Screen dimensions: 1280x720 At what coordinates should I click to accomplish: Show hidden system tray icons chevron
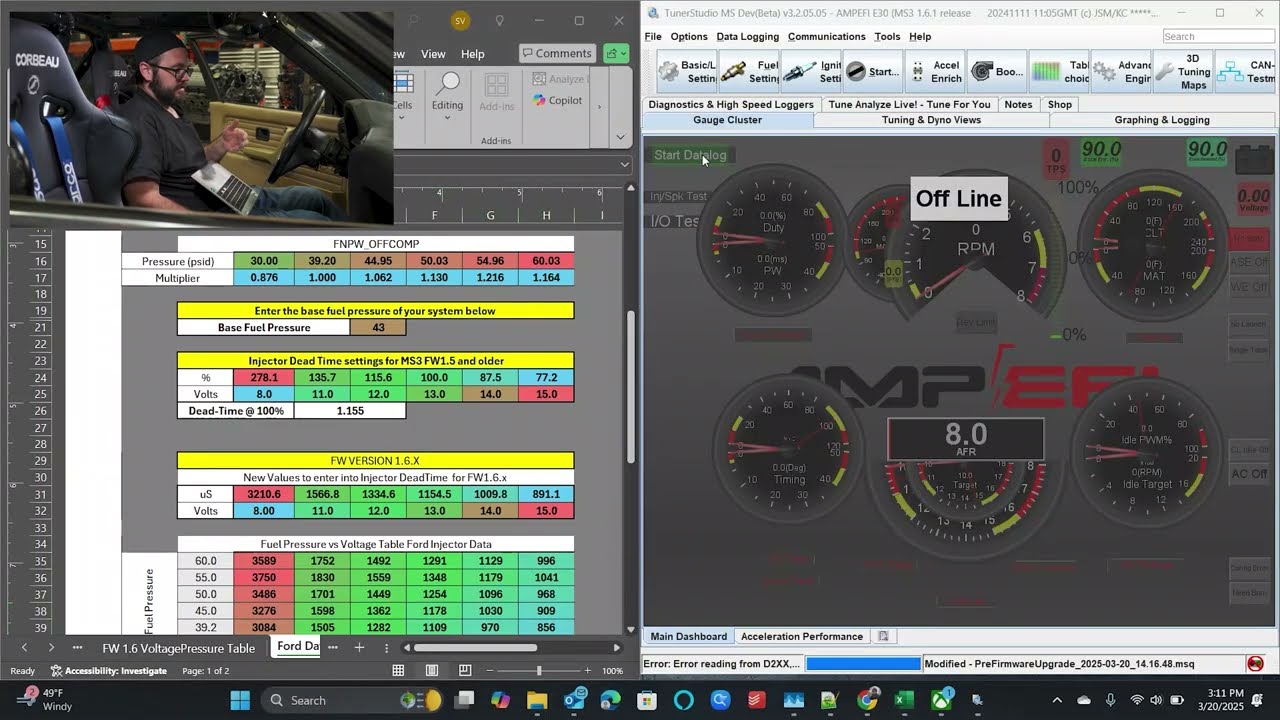1057,700
